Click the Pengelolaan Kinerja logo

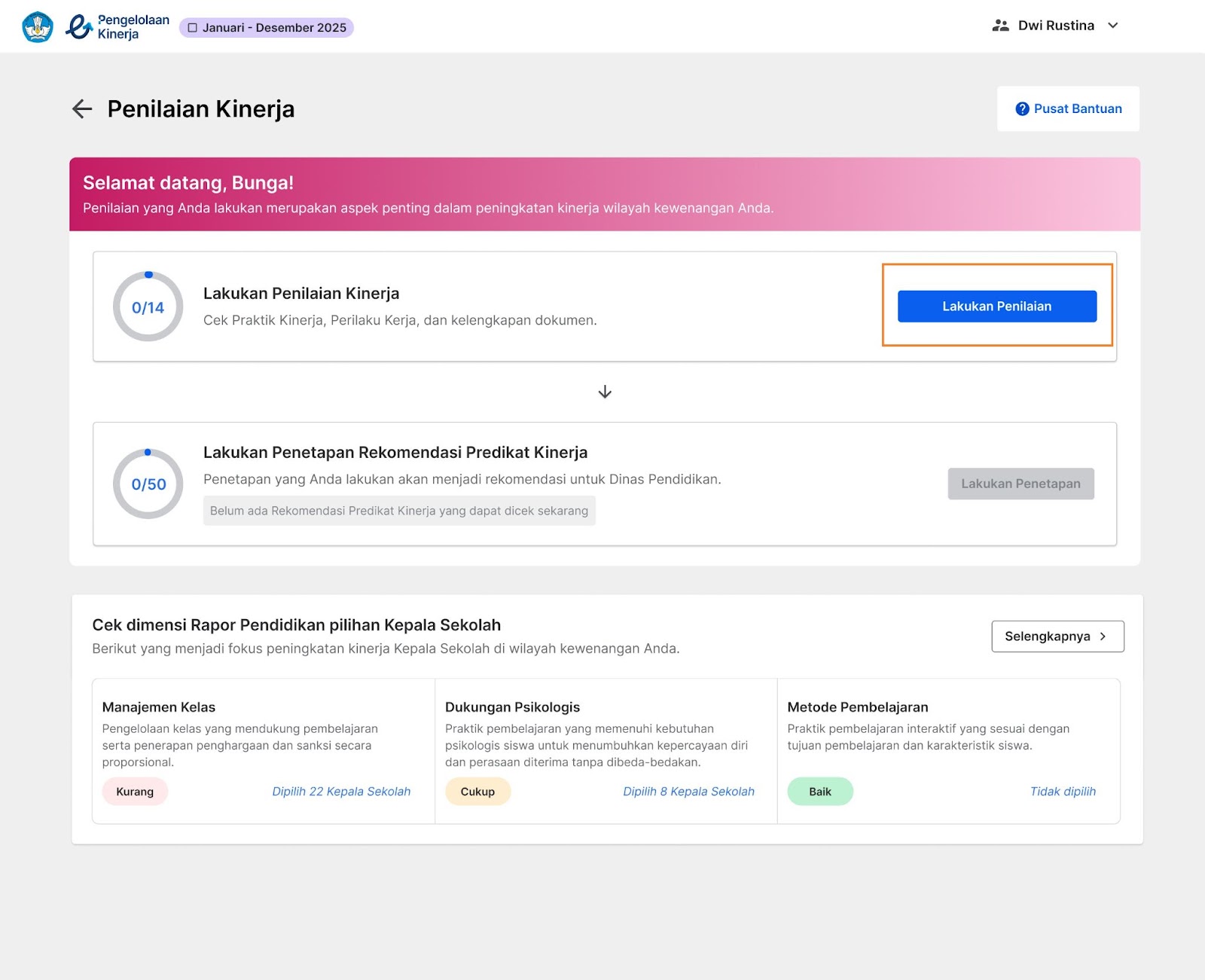point(117,27)
